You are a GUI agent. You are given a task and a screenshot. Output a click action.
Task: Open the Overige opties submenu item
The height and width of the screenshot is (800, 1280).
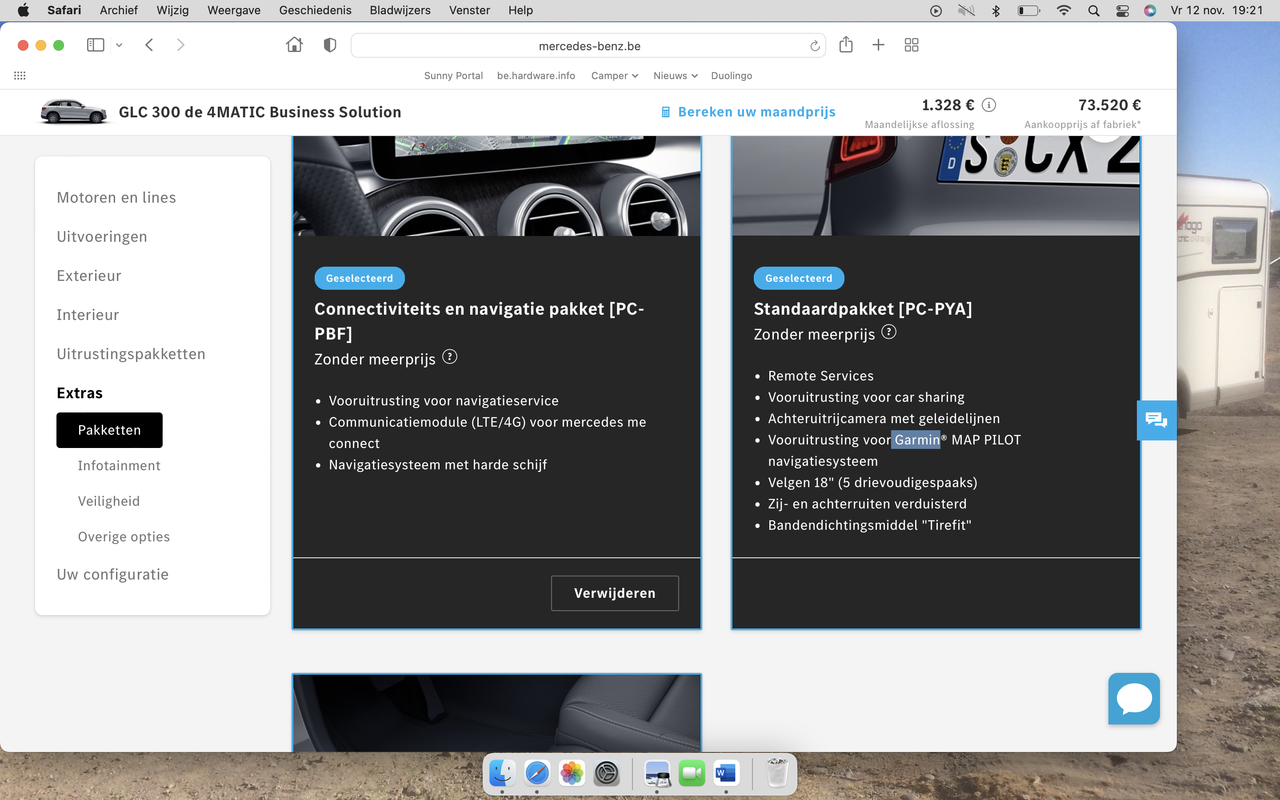point(124,537)
